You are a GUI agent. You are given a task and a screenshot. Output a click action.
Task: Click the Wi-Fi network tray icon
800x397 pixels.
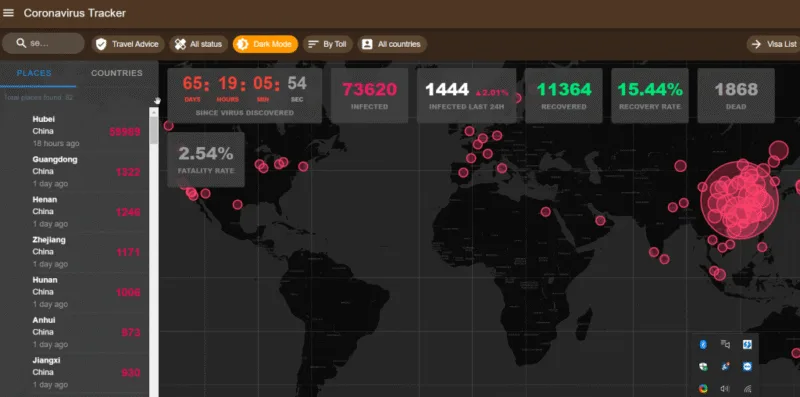pyautogui.click(x=747, y=389)
